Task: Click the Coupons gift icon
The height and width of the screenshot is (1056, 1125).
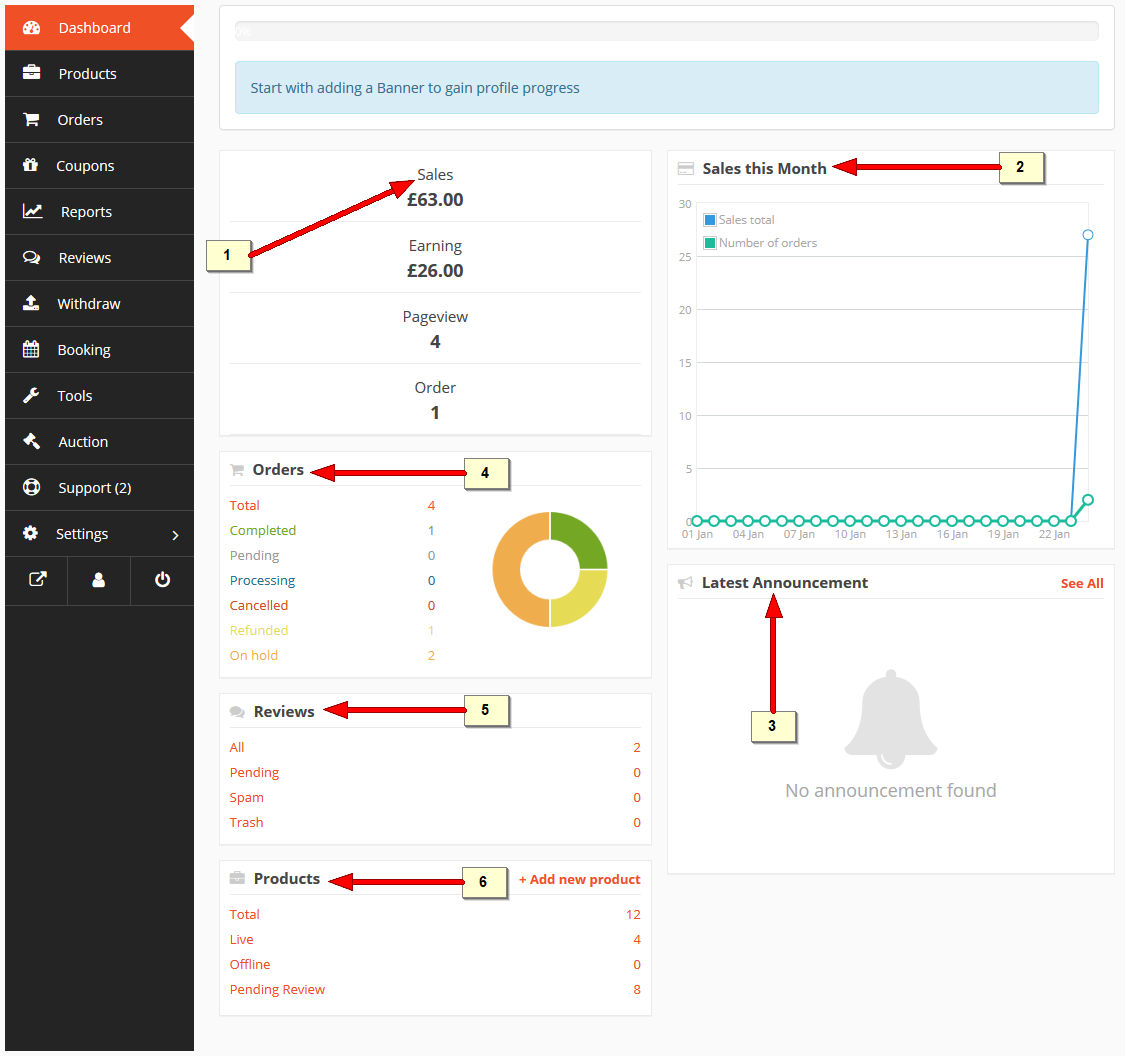Action: tap(30, 165)
